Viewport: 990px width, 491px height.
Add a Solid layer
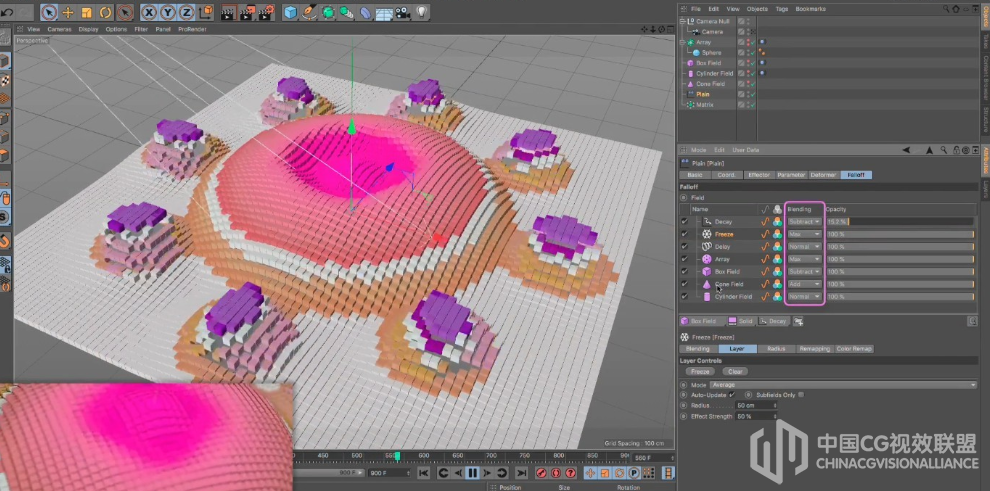[x=741, y=321]
